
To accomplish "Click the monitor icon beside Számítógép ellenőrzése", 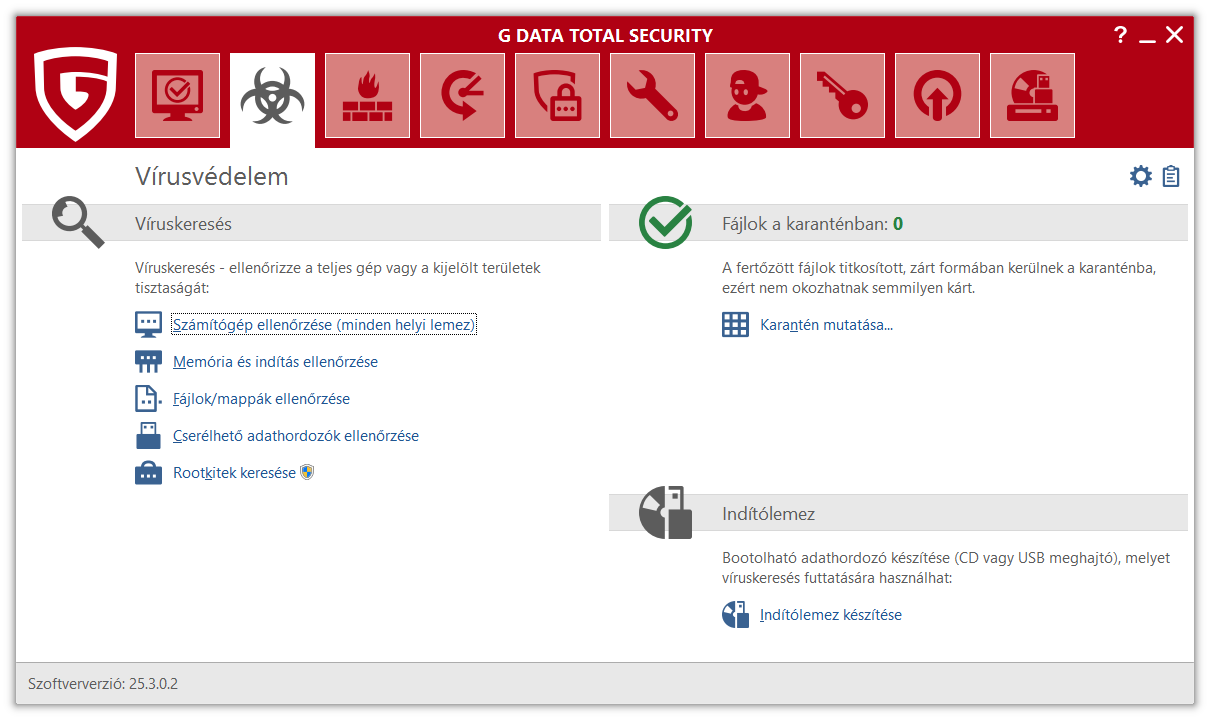I will 148,325.
